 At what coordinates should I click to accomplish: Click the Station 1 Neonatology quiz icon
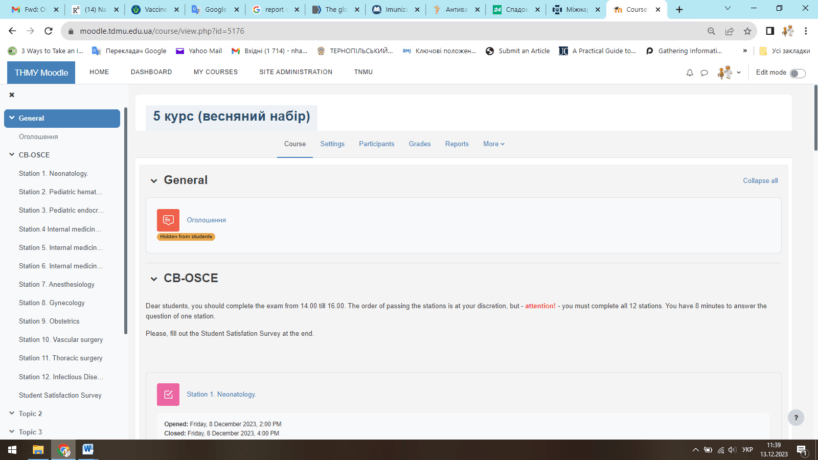(x=168, y=394)
